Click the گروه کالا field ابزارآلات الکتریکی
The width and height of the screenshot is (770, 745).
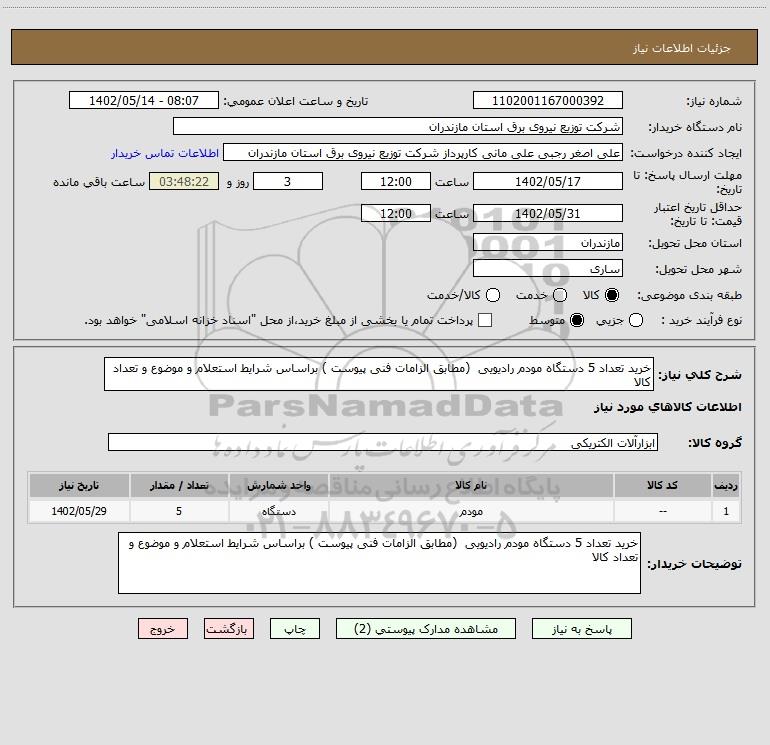[383, 442]
